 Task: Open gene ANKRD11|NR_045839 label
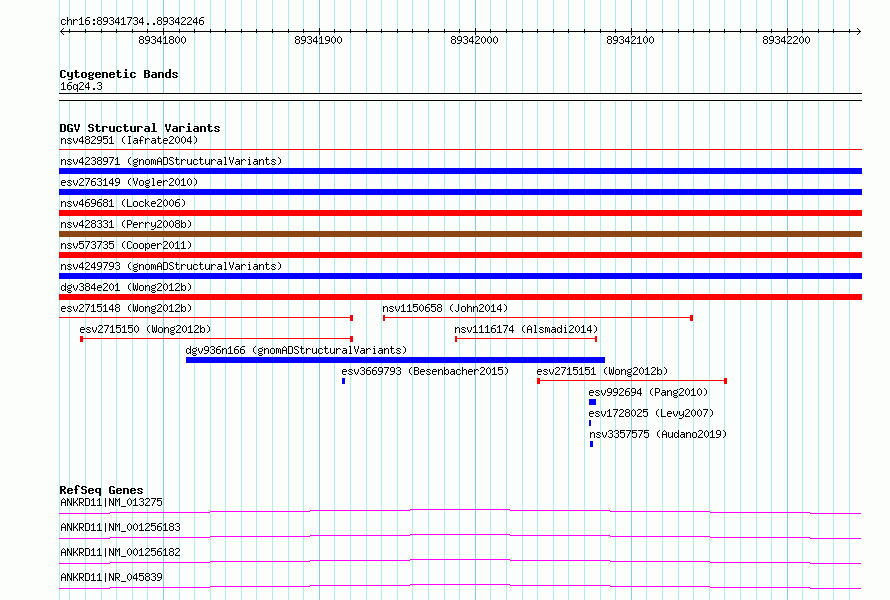[x=111, y=577]
